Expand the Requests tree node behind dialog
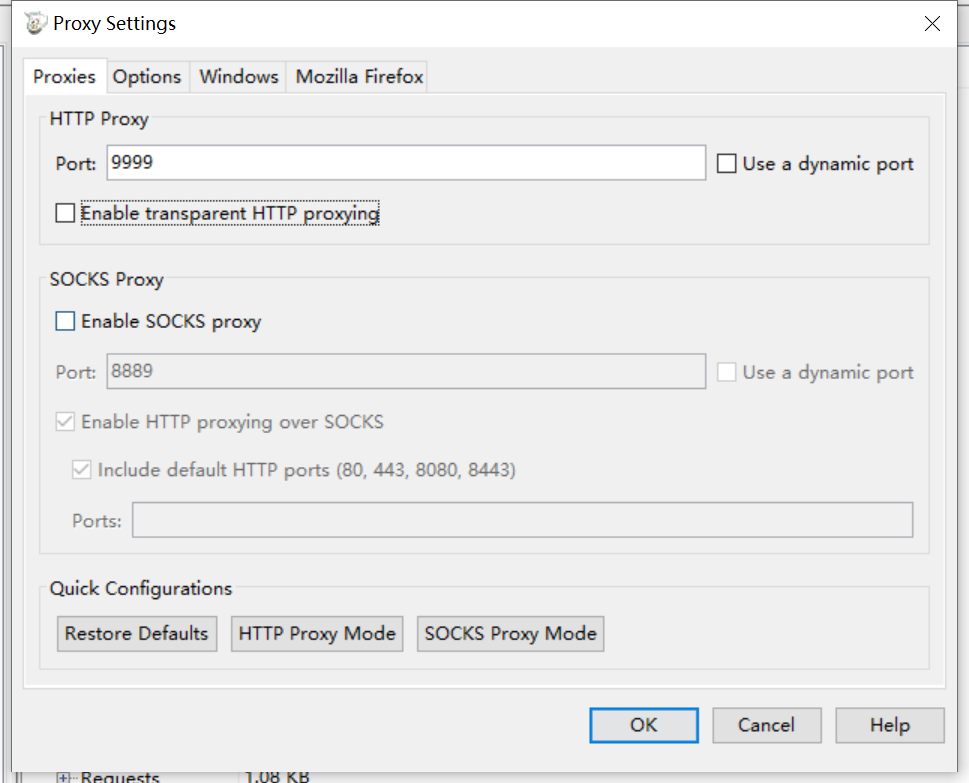The height and width of the screenshot is (783, 969). point(63,777)
